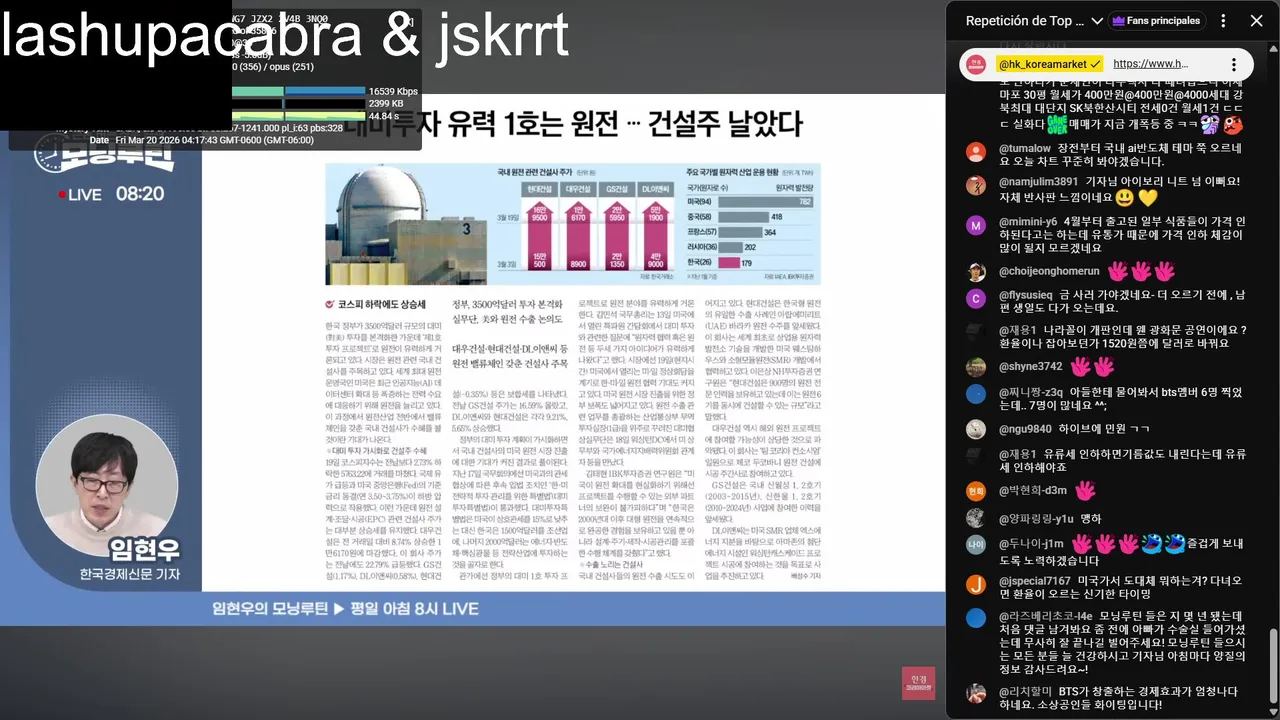Viewport: 1280px width, 720px height.
Task: Click the @jspecial7167 orange J avatar
Action: point(976,584)
